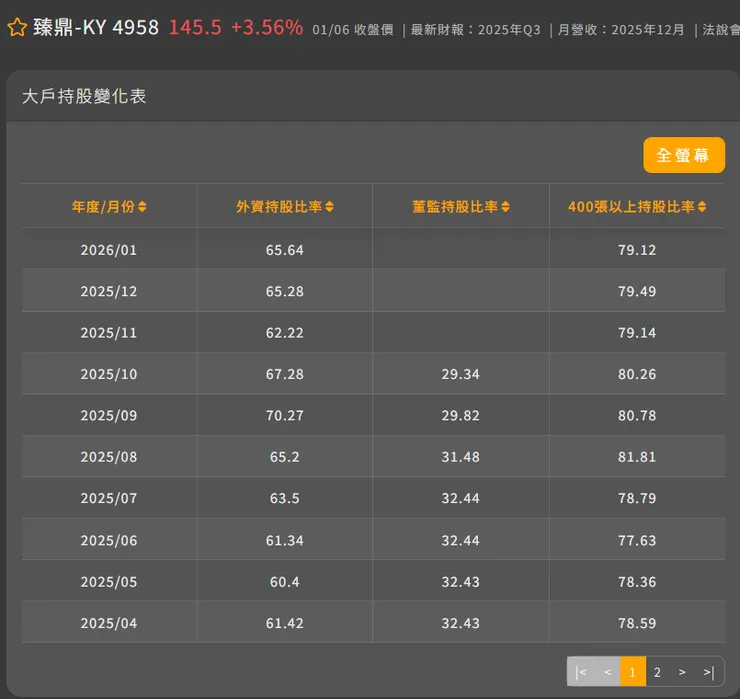Image resolution: width=740 pixels, height=699 pixels.
Task: Select the 2025/11 row date cell
Action: [109, 333]
